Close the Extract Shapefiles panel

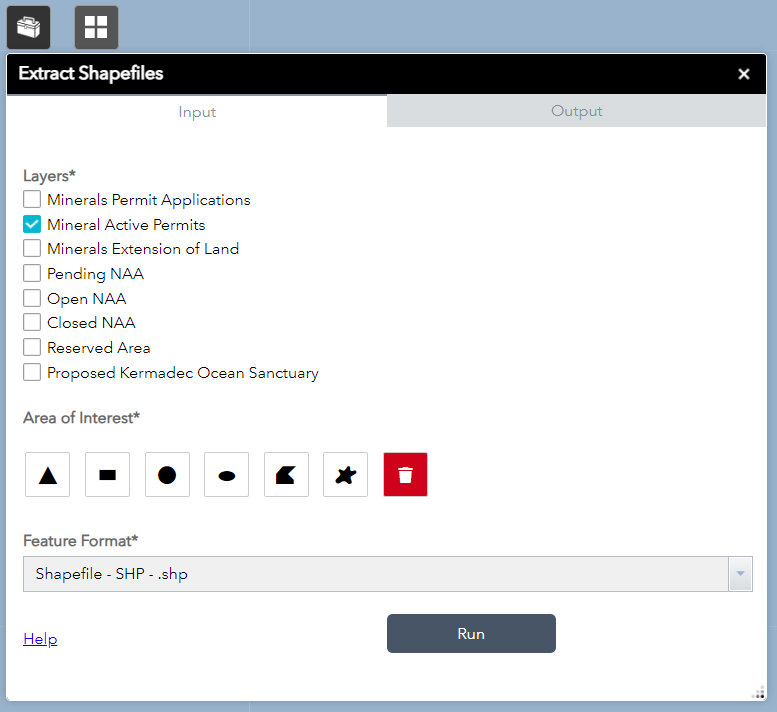tap(743, 74)
